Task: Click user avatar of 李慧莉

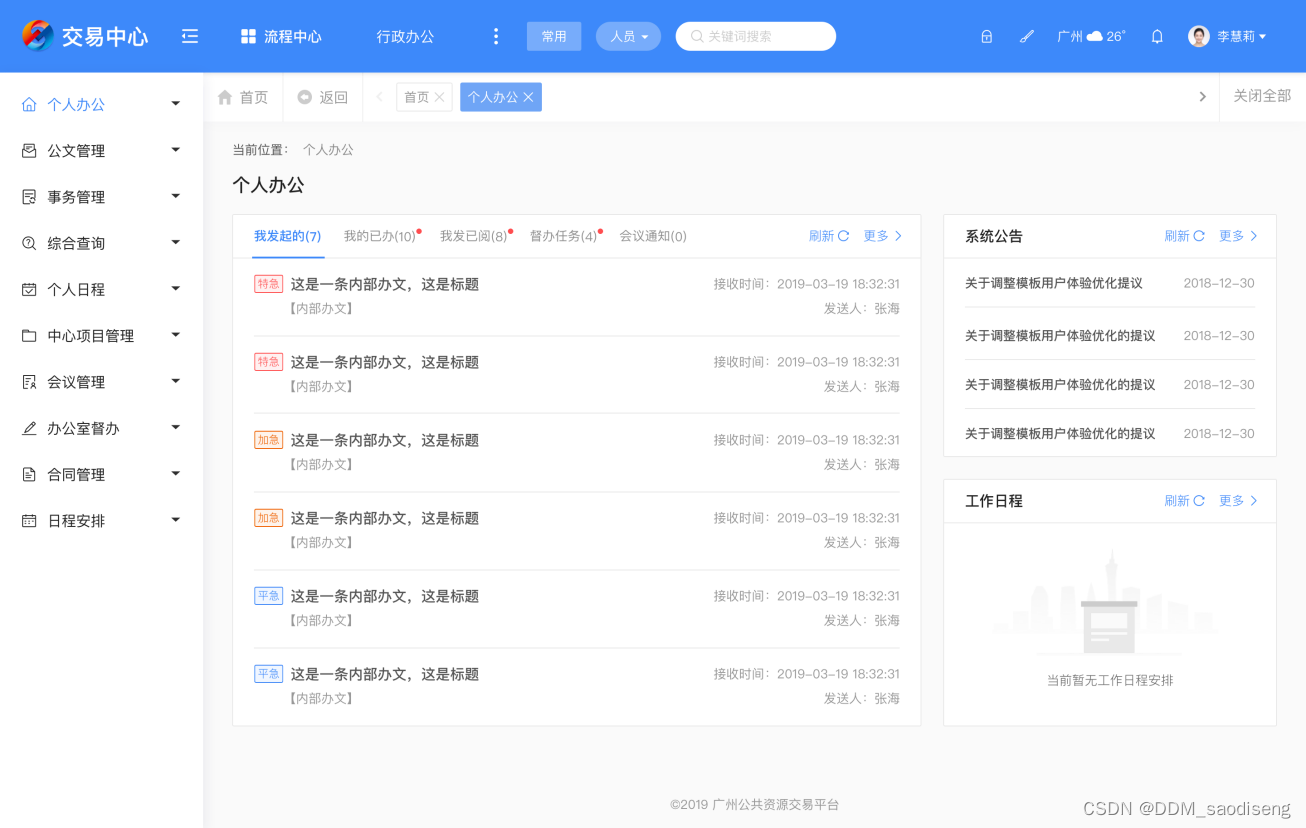Action: click(1198, 36)
